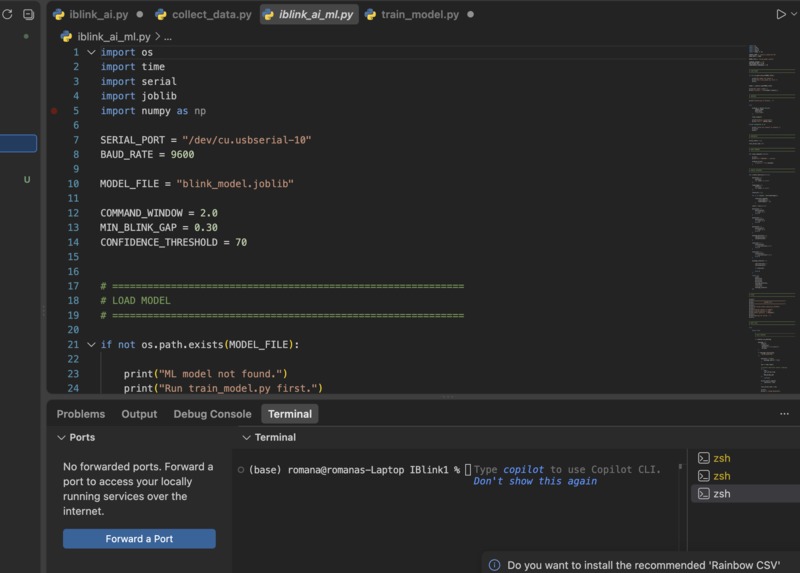Image resolution: width=800 pixels, height=573 pixels.
Task: Click the "blink_model.joblib" string
Action: pos(235,184)
